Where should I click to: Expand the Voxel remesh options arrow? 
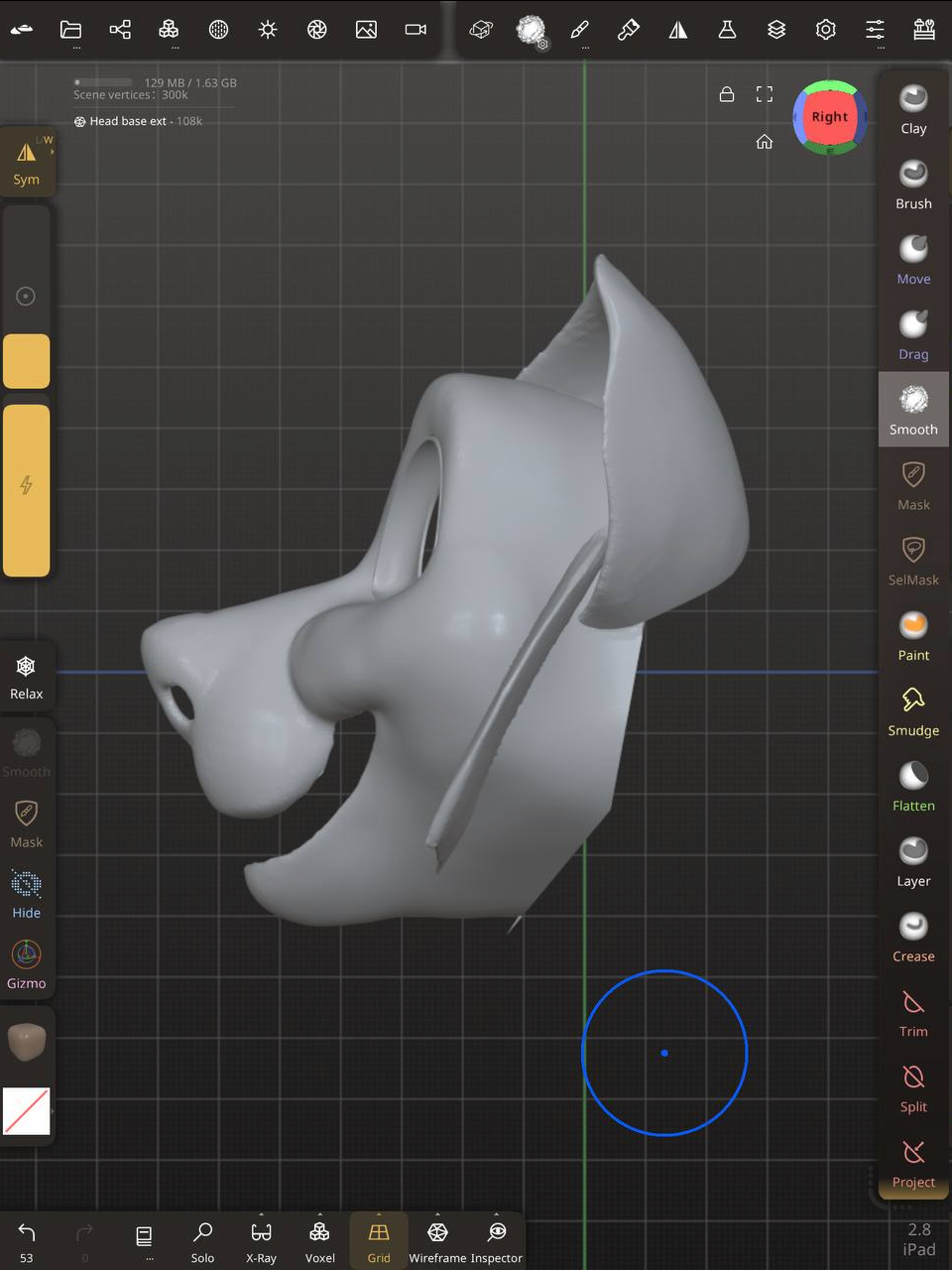pyautogui.click(x=319, y=1214)
